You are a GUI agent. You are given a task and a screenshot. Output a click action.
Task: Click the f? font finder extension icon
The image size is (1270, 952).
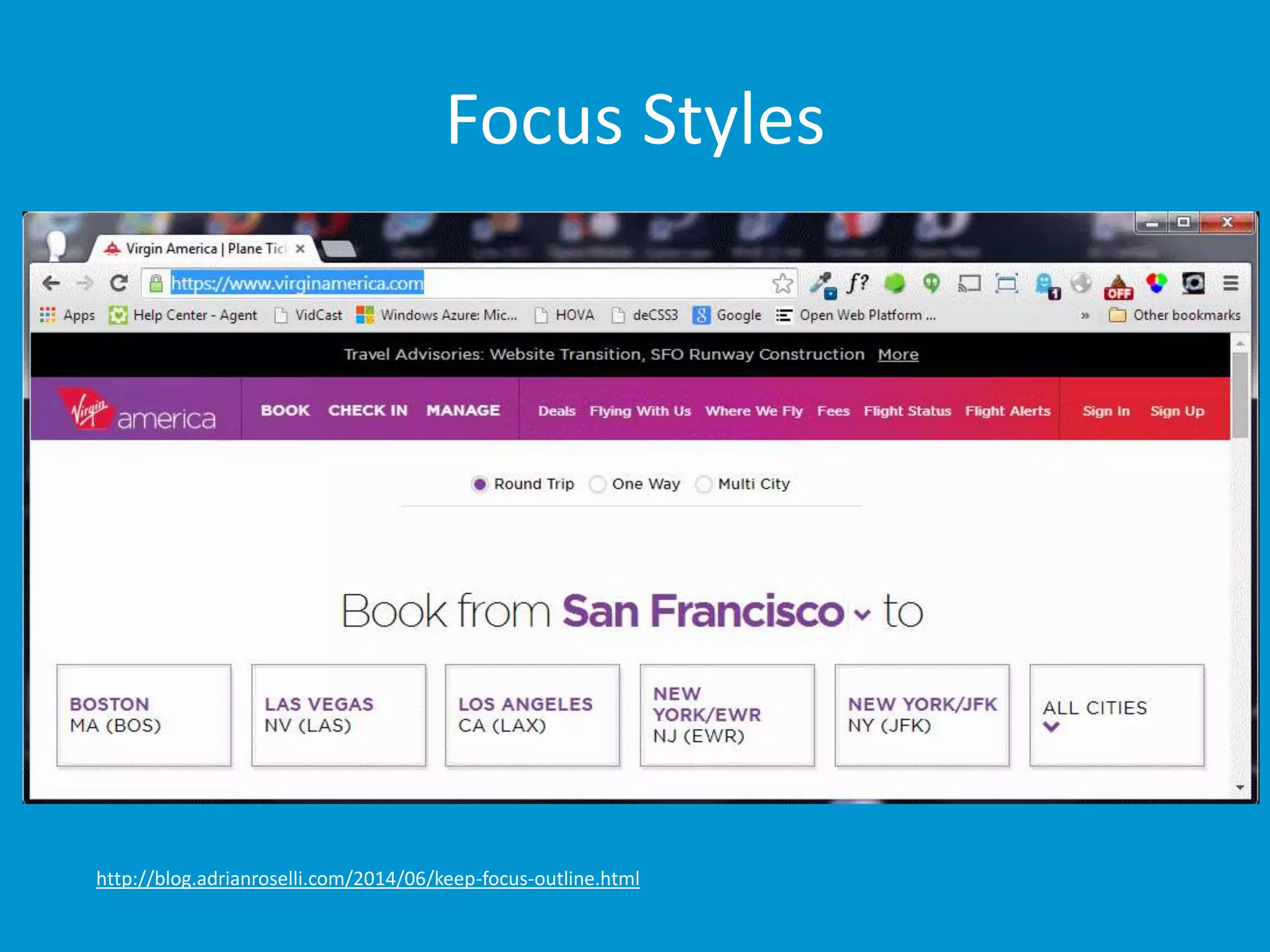[858, 283]
